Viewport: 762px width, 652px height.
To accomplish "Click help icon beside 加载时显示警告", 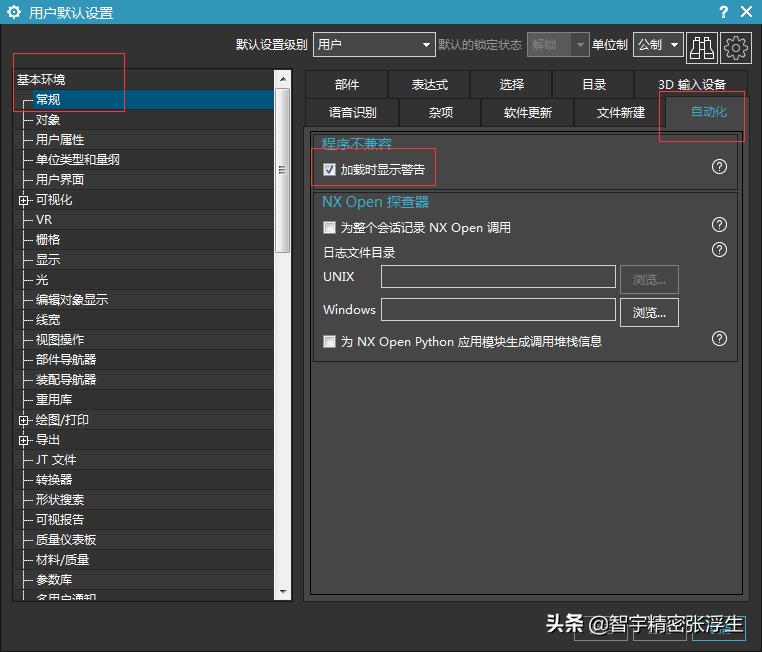I will pos(719,167).
